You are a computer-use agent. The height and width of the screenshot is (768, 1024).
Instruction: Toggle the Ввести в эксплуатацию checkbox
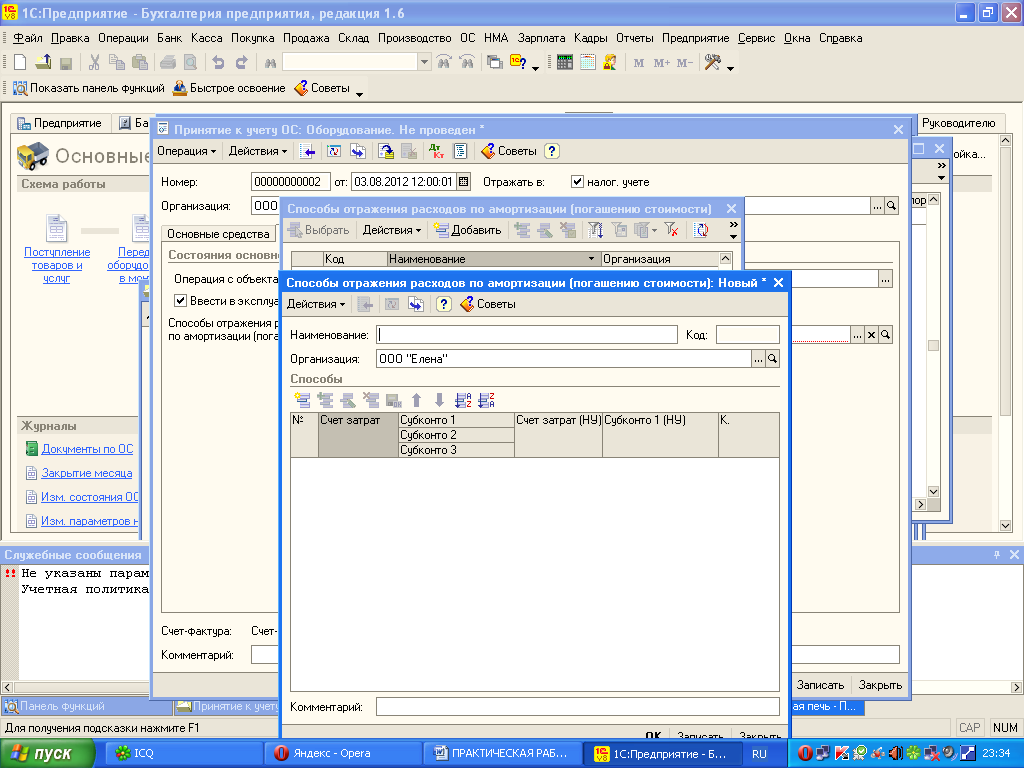tap(180, 300)
